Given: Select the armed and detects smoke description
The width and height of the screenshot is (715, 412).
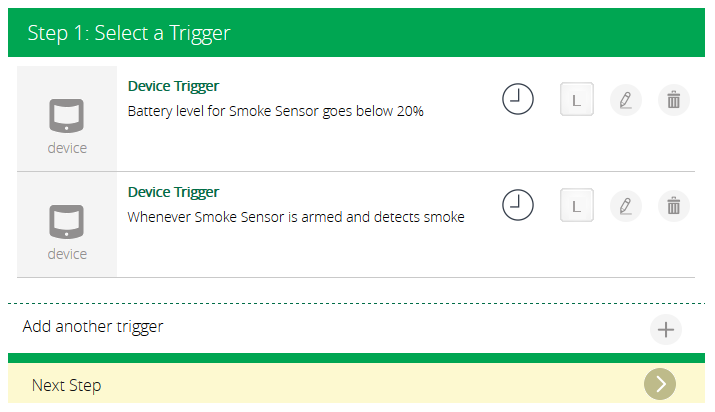Looking at the screenshot, I should [296, 217].
